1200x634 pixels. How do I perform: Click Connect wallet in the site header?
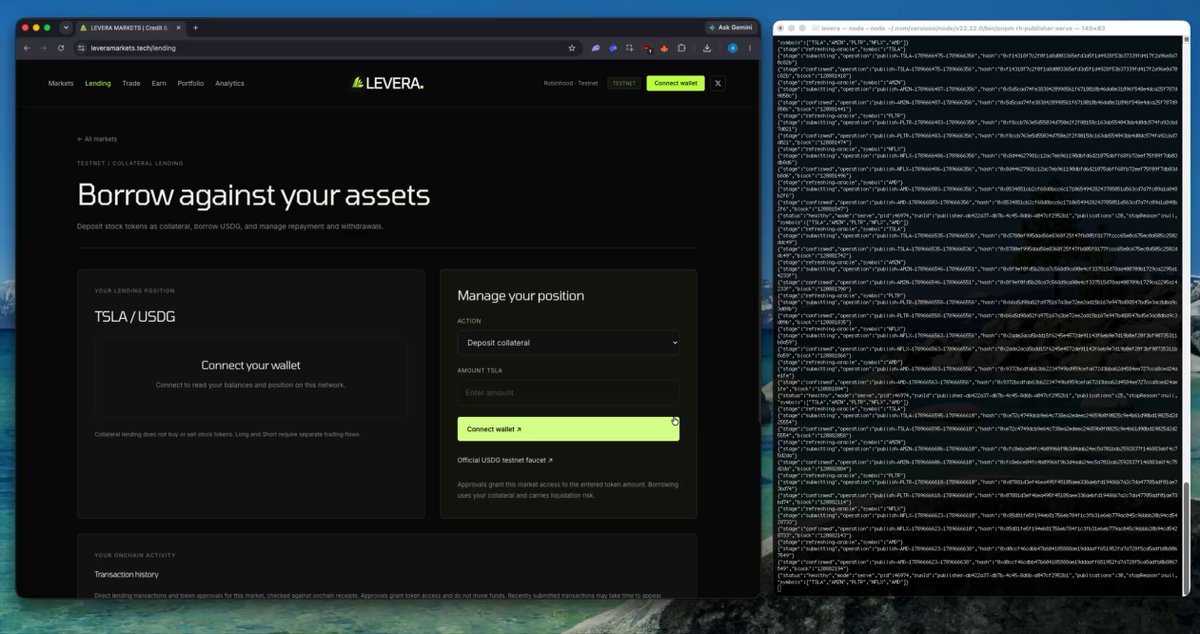[675, 83]
